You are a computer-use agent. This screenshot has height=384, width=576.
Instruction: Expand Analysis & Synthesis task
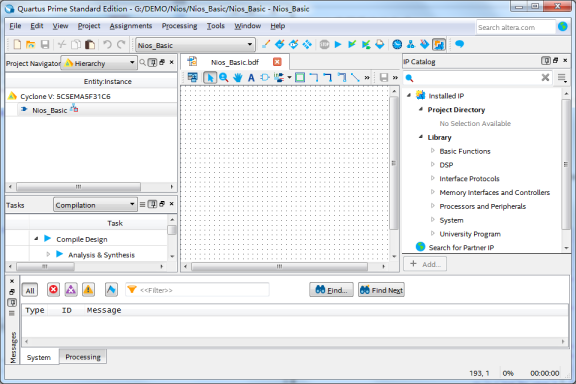[x=48, y=254]
